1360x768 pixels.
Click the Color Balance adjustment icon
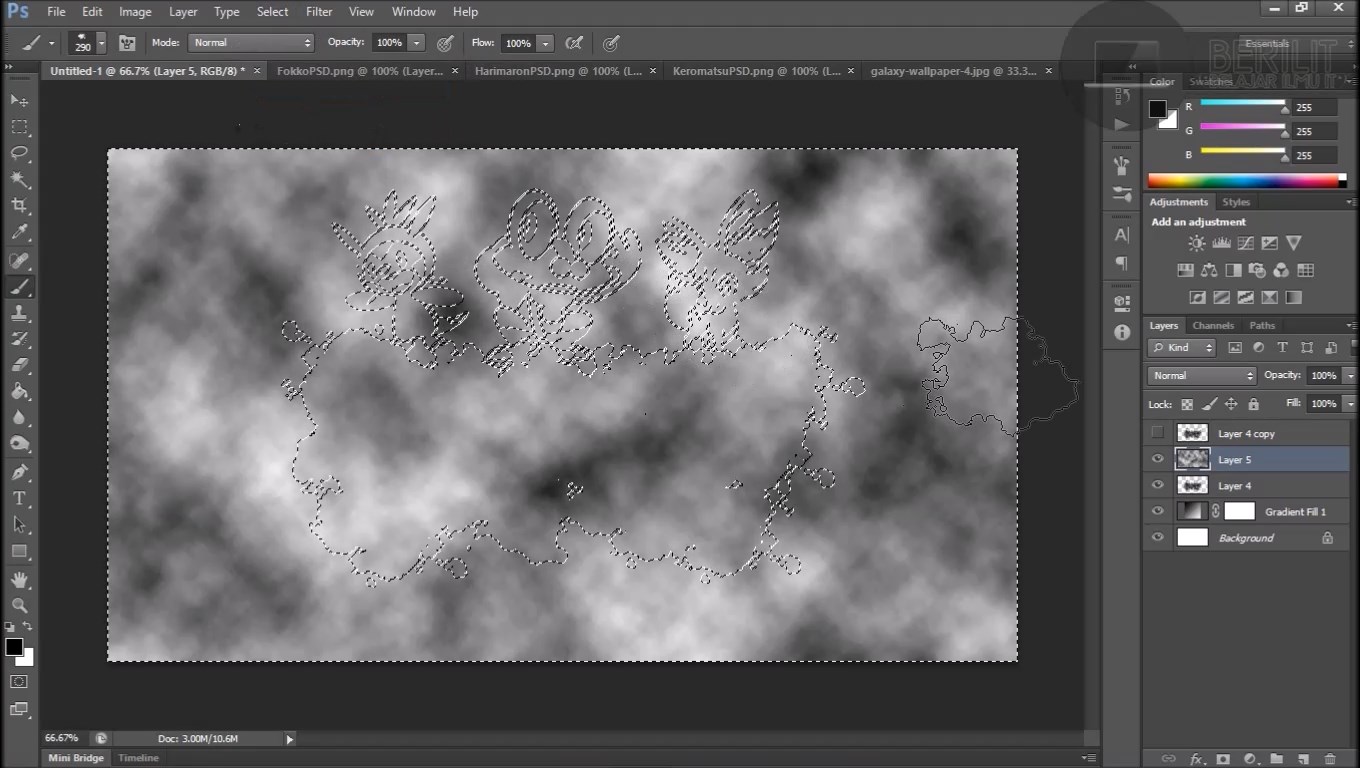tap(1209, 270)
